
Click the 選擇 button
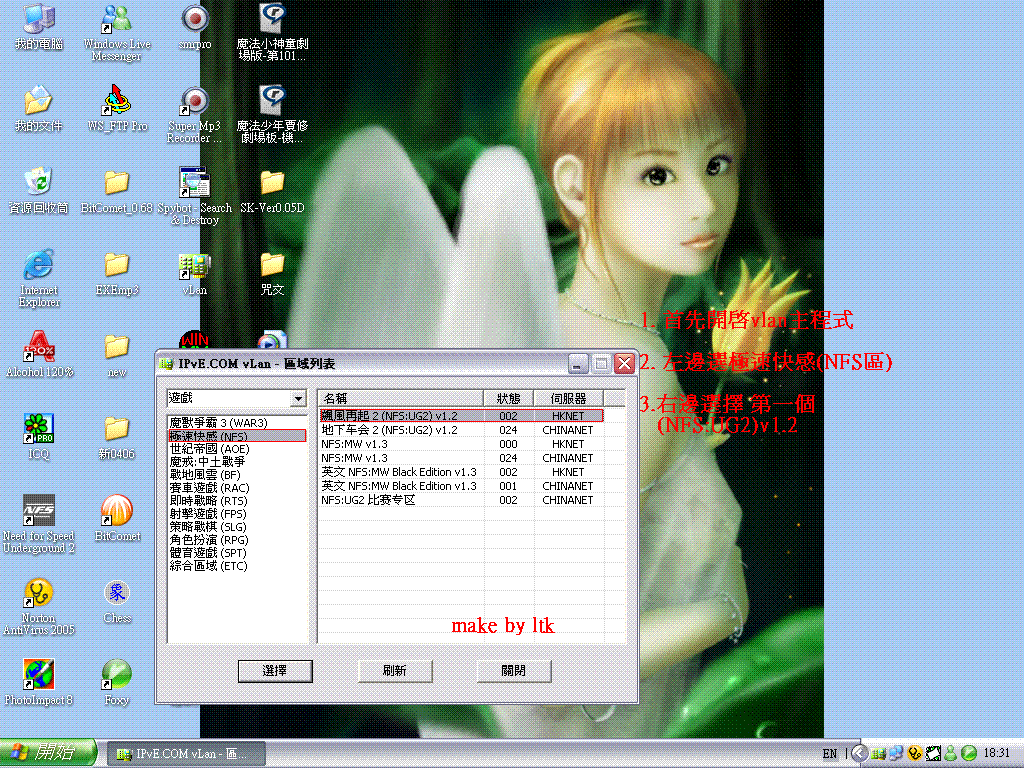[275, 671]
